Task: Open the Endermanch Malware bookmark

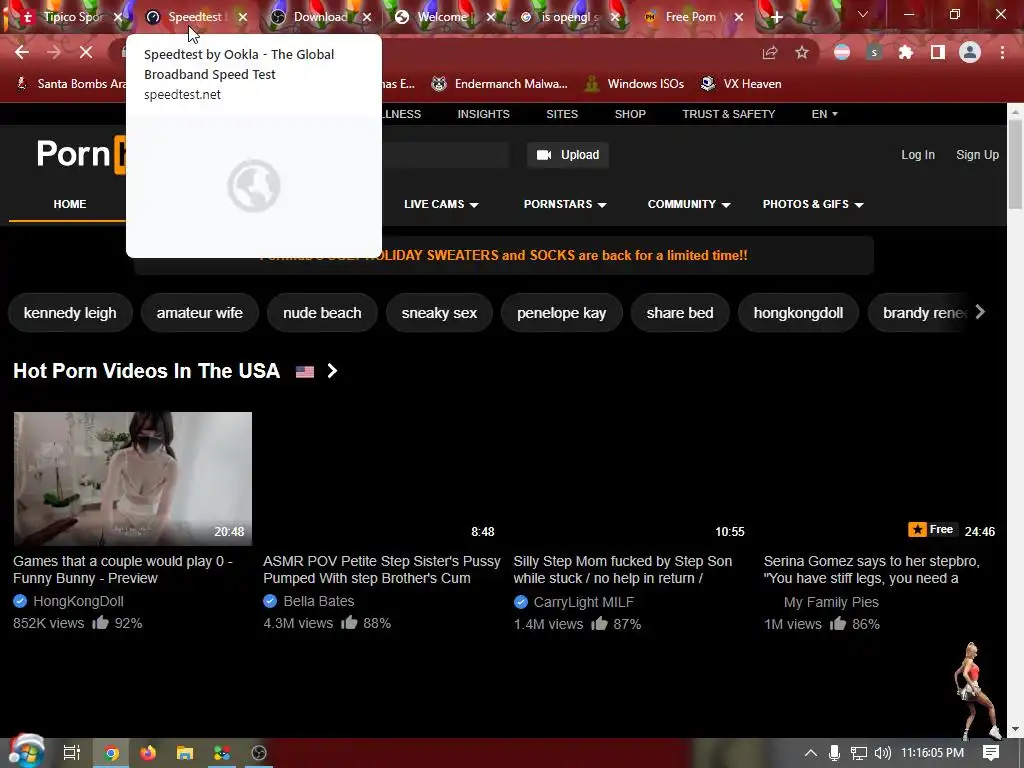Action: tap(500, 84)
